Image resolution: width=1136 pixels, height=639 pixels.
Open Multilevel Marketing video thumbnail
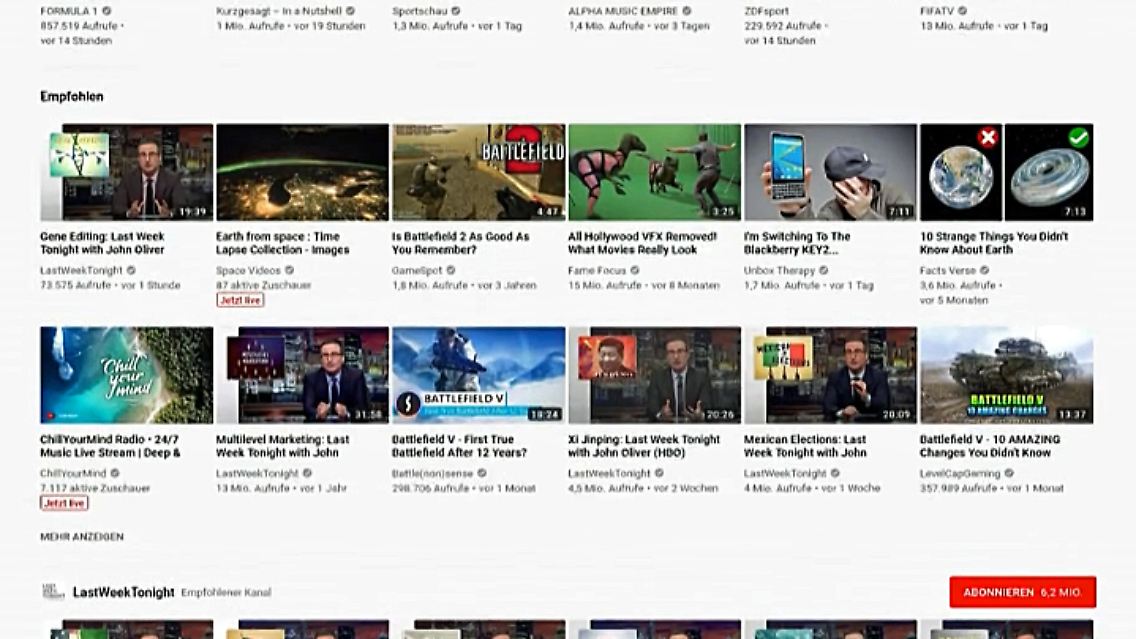(x=302, y=375)
